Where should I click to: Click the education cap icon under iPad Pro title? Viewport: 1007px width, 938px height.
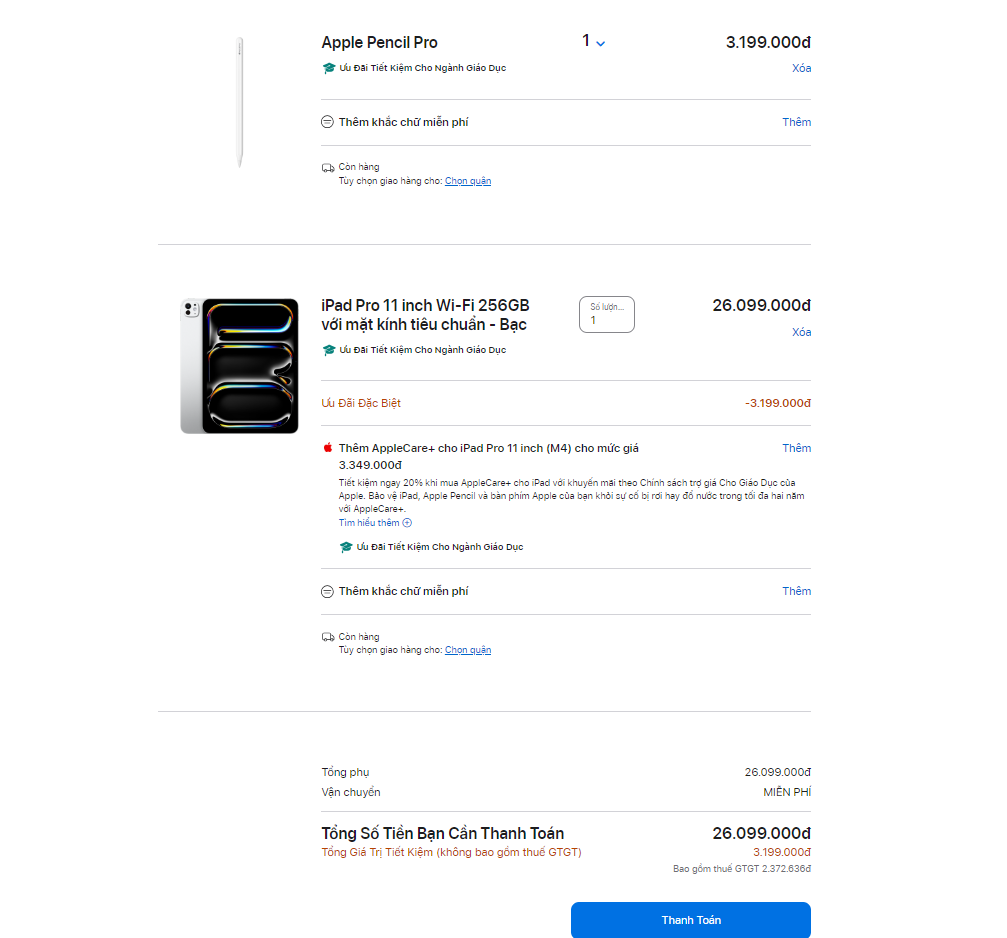(329, 350)
